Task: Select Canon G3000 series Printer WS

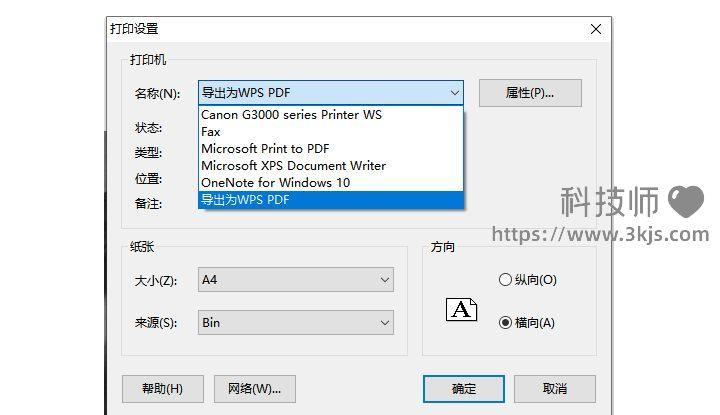Action: pyautogui.click(x=291, y=115)
